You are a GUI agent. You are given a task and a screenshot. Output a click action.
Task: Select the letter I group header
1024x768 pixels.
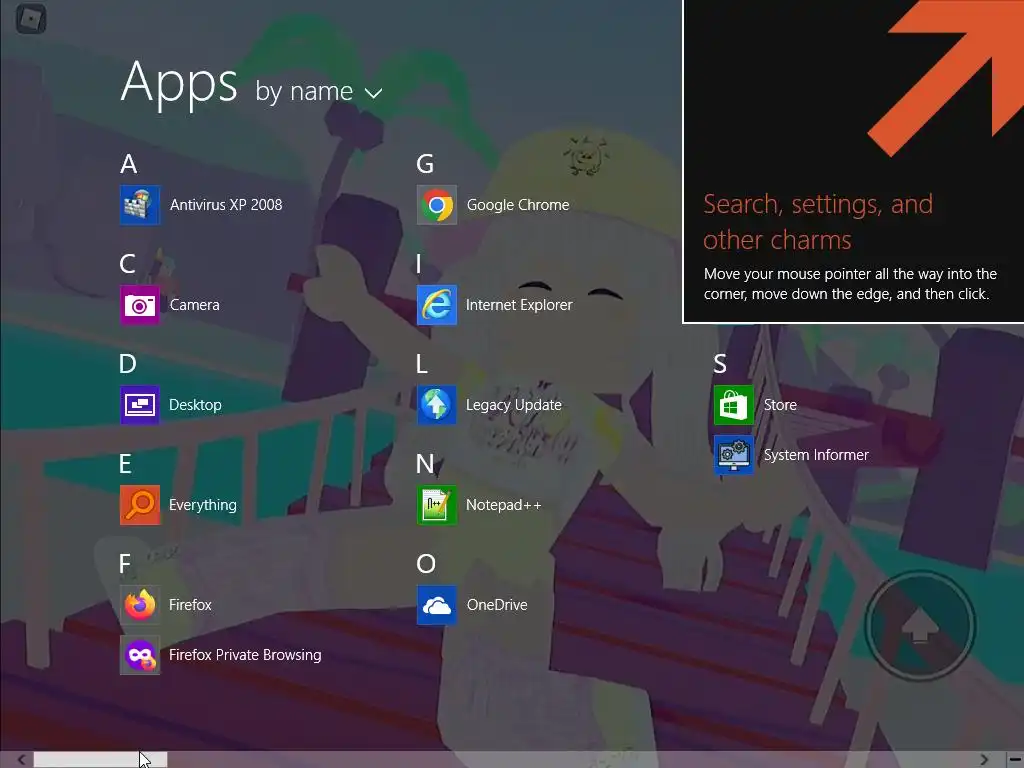[x=419, y=264]
